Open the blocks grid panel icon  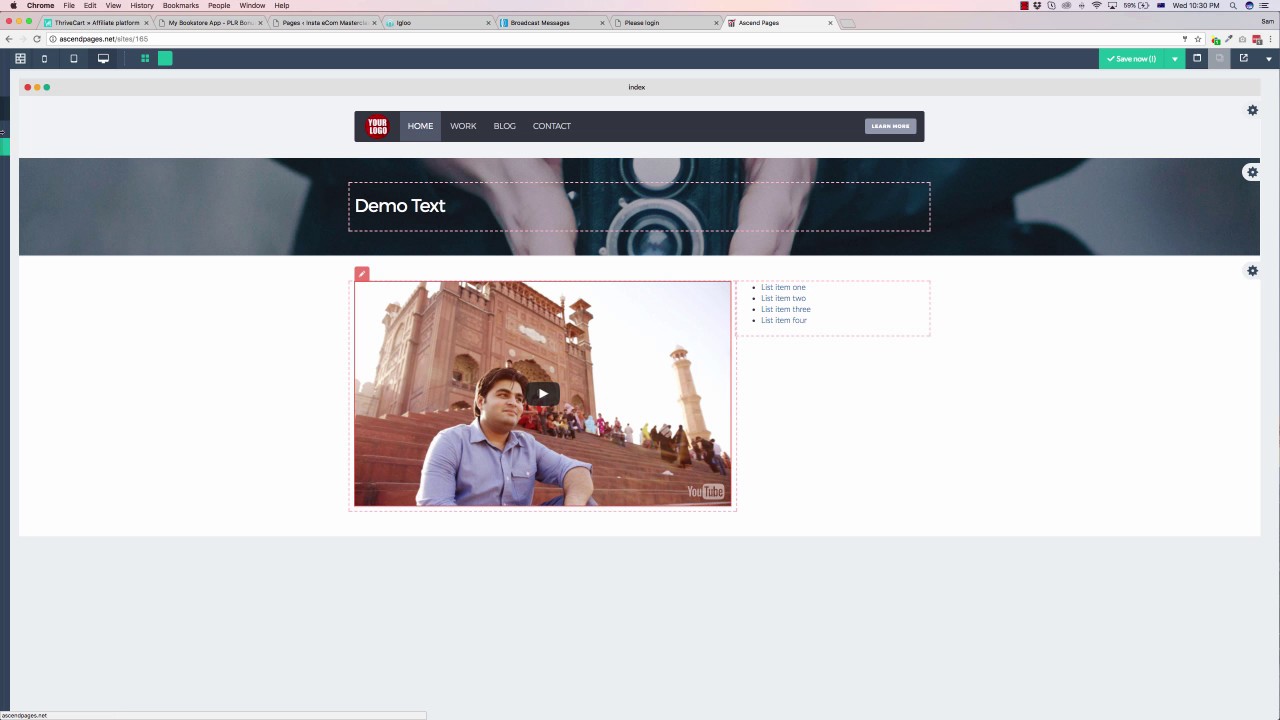(x=20, y=59)
